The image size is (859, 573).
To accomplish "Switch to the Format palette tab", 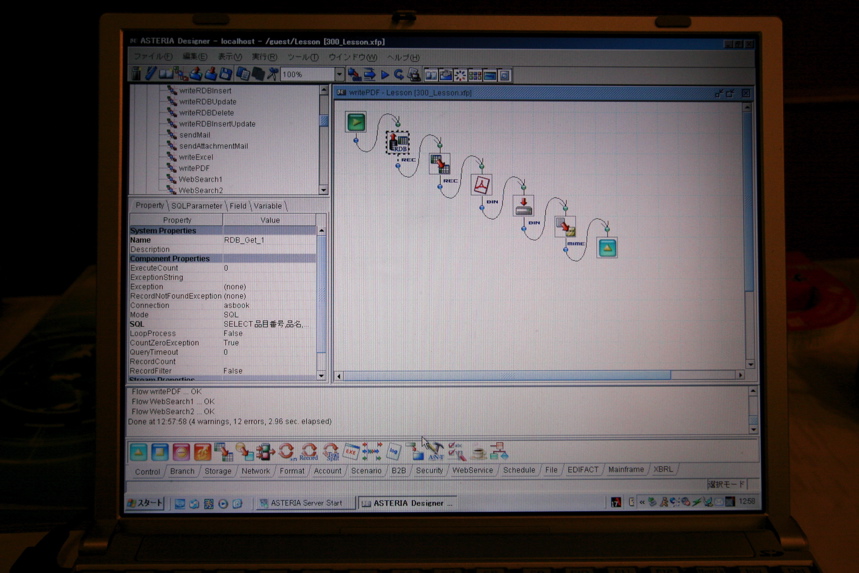I will pos(291,471).
